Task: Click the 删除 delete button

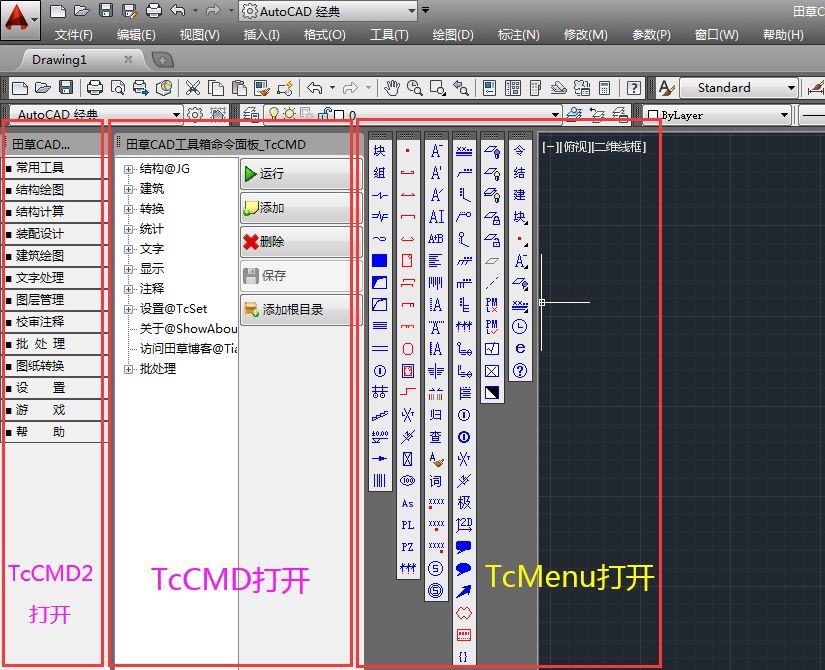Action: [301, 241]
